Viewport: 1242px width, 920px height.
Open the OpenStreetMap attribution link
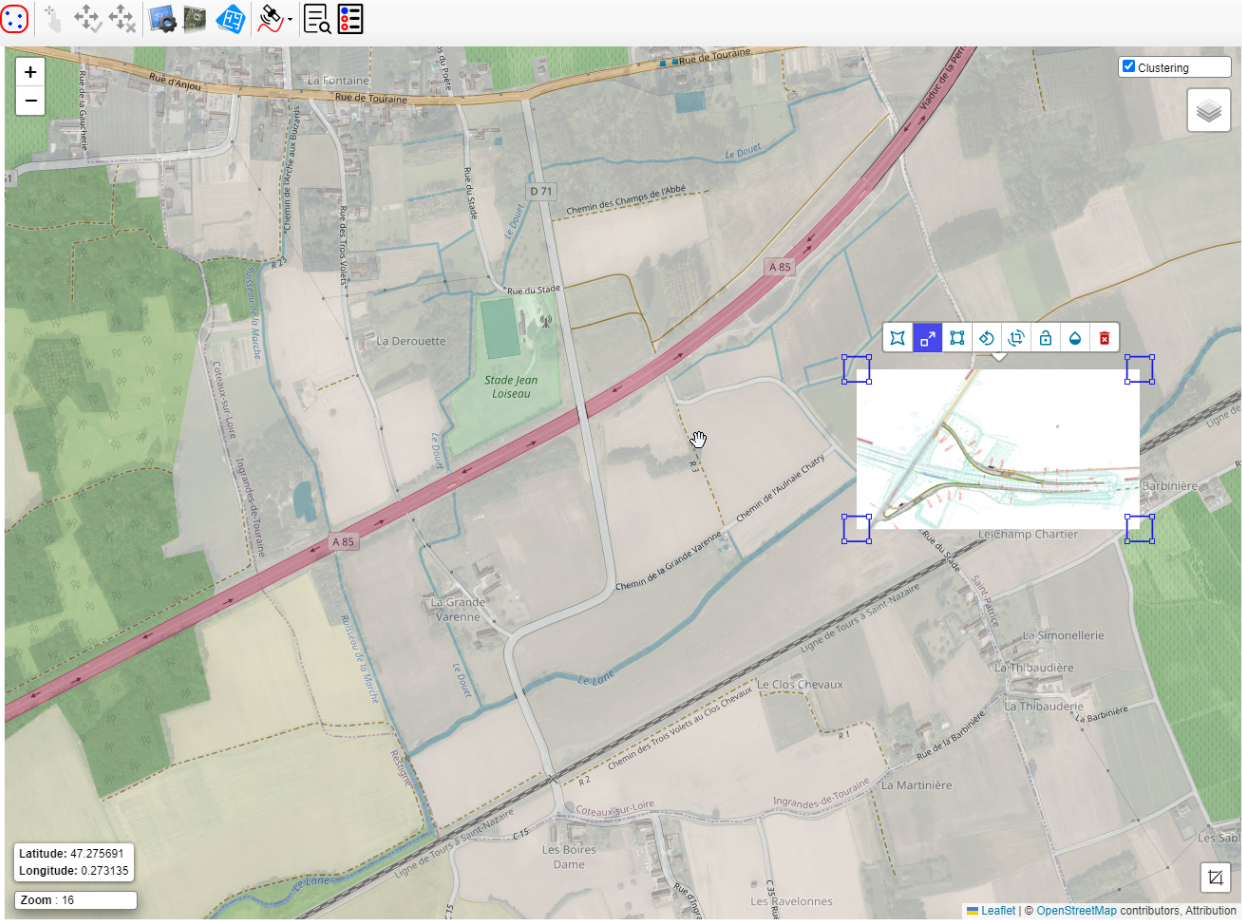1075,911
